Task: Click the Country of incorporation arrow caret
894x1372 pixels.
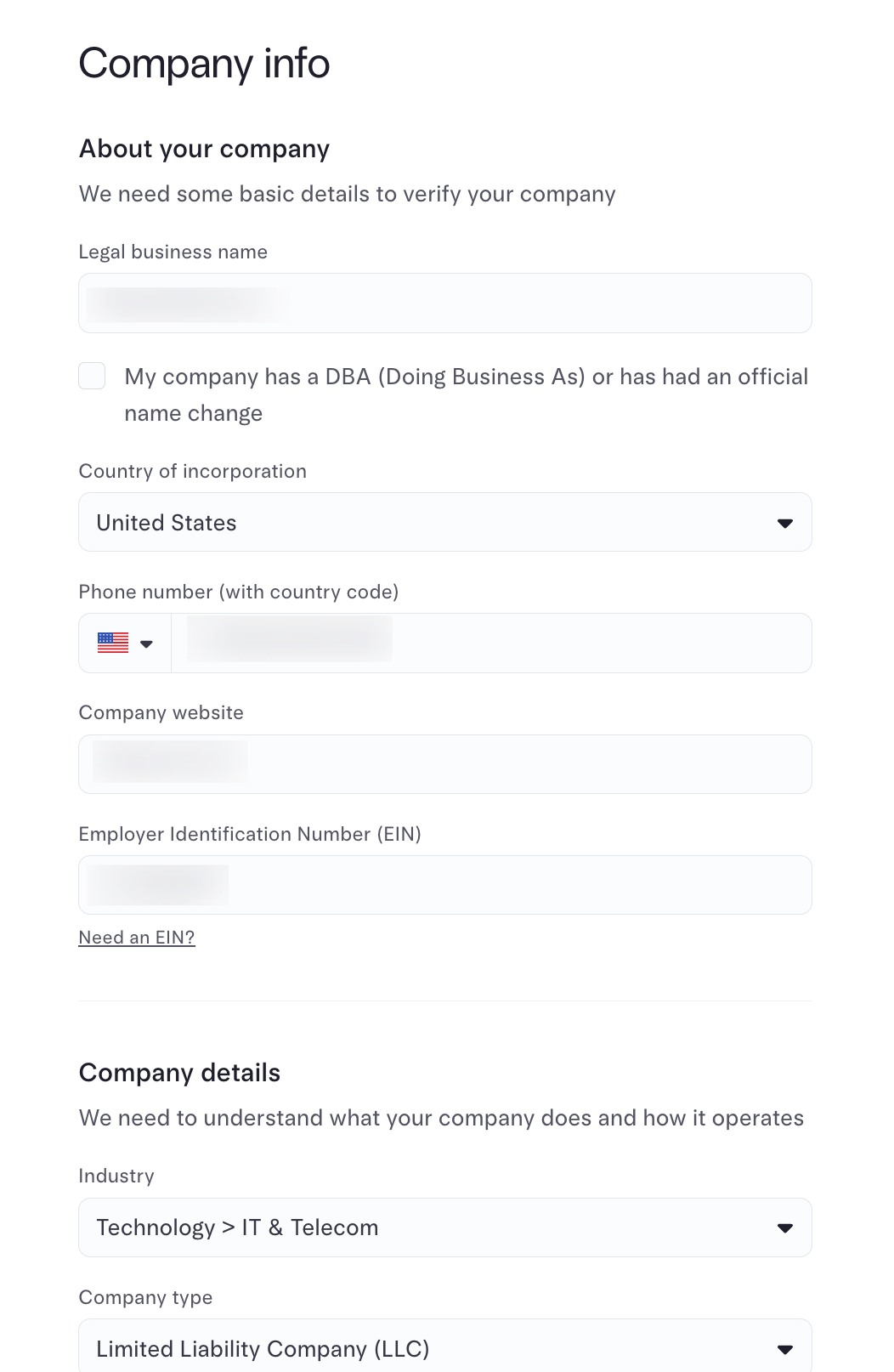Action: coord(784,523)
